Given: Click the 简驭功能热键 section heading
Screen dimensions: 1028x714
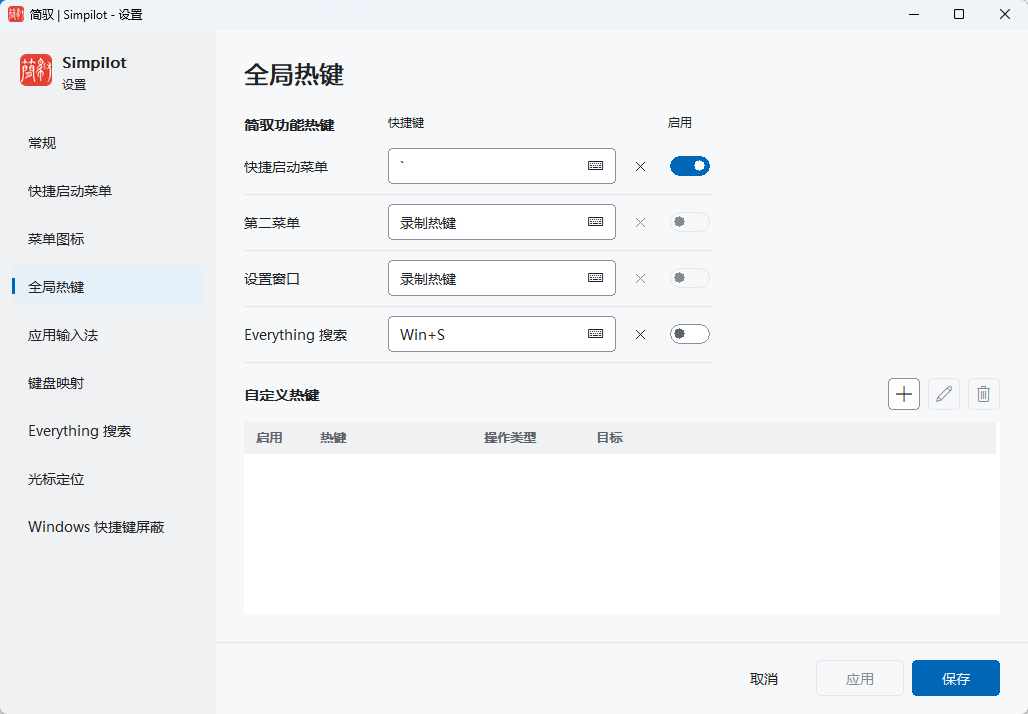Looking at the screenshot, I should pyautogui.click(x=289, y=125).
